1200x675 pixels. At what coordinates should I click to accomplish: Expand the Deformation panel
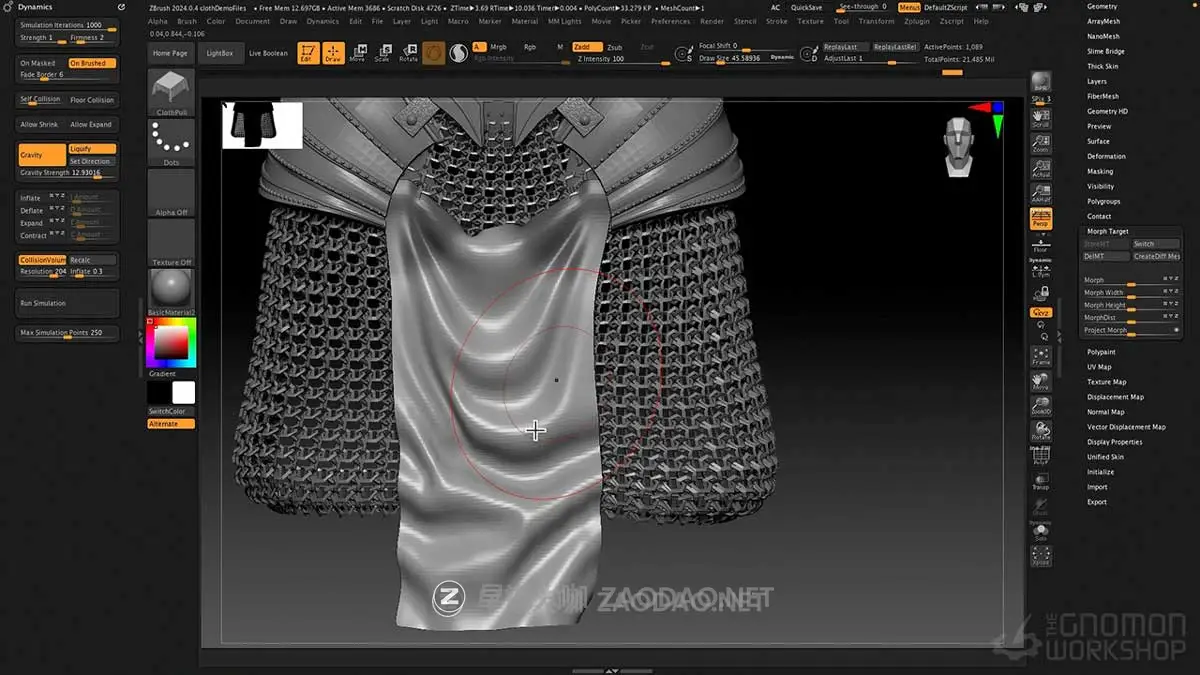(1105, 156)
